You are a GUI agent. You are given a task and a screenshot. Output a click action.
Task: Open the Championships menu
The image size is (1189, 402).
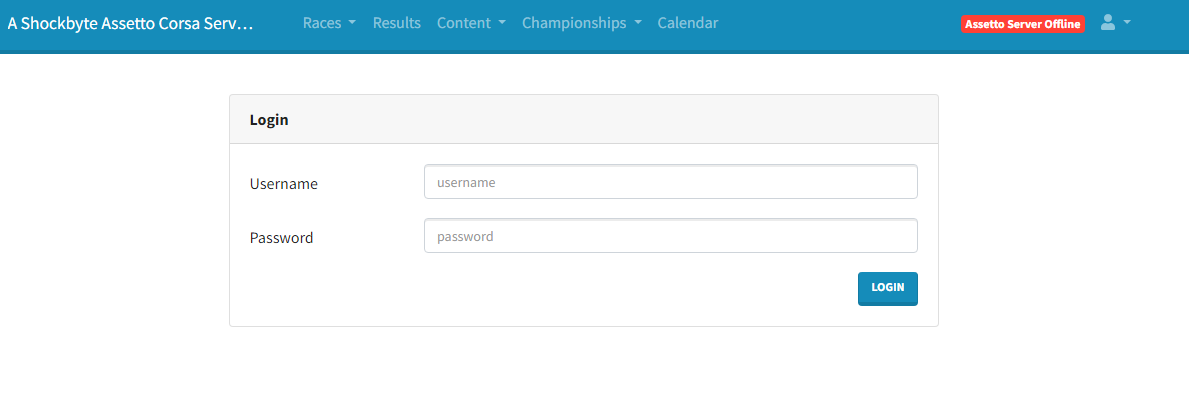point(574,23)
